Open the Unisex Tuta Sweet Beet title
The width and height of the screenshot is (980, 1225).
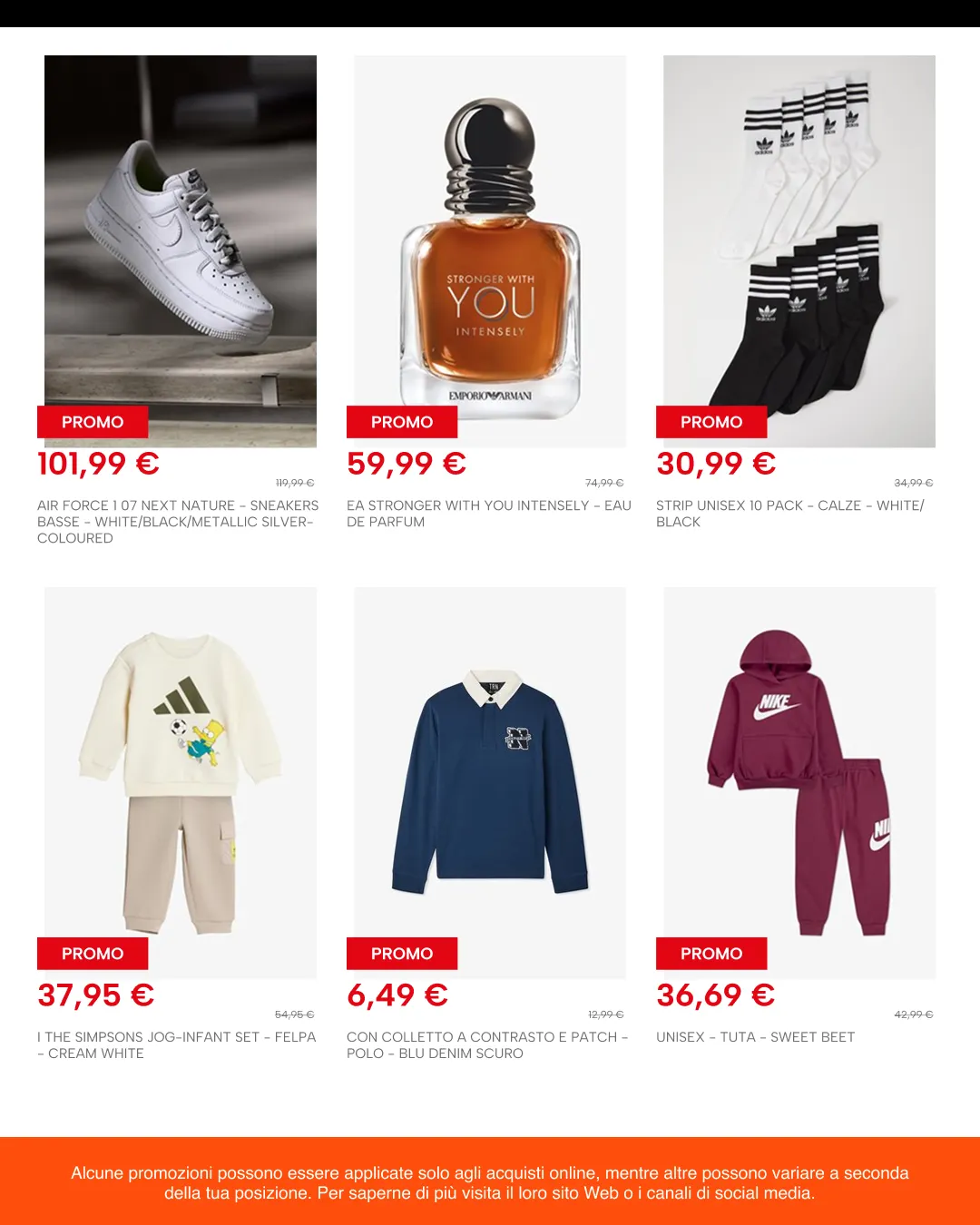(755, 1037)
